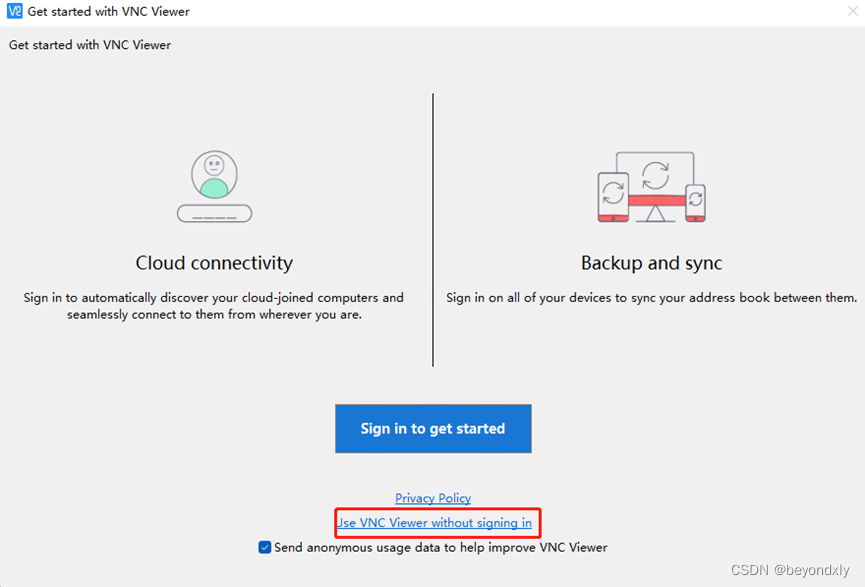Viewport: 865px width, 587px height.
Task: Select the Cloud connectivity heading
Action: (214, 263)
